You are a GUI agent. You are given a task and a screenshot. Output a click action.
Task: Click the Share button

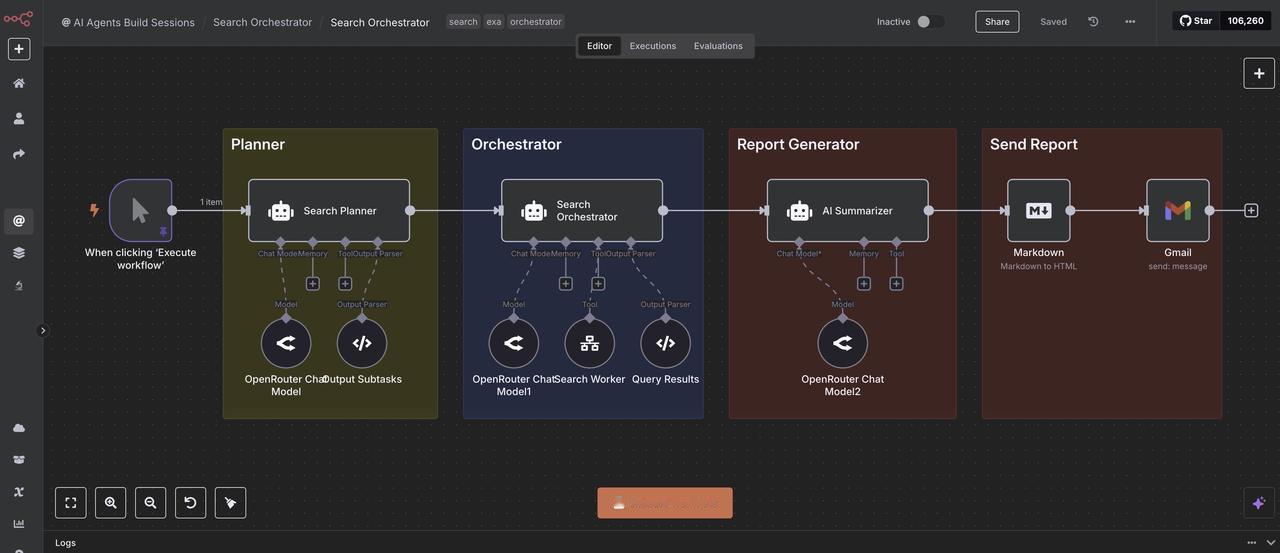pos(996,22)
